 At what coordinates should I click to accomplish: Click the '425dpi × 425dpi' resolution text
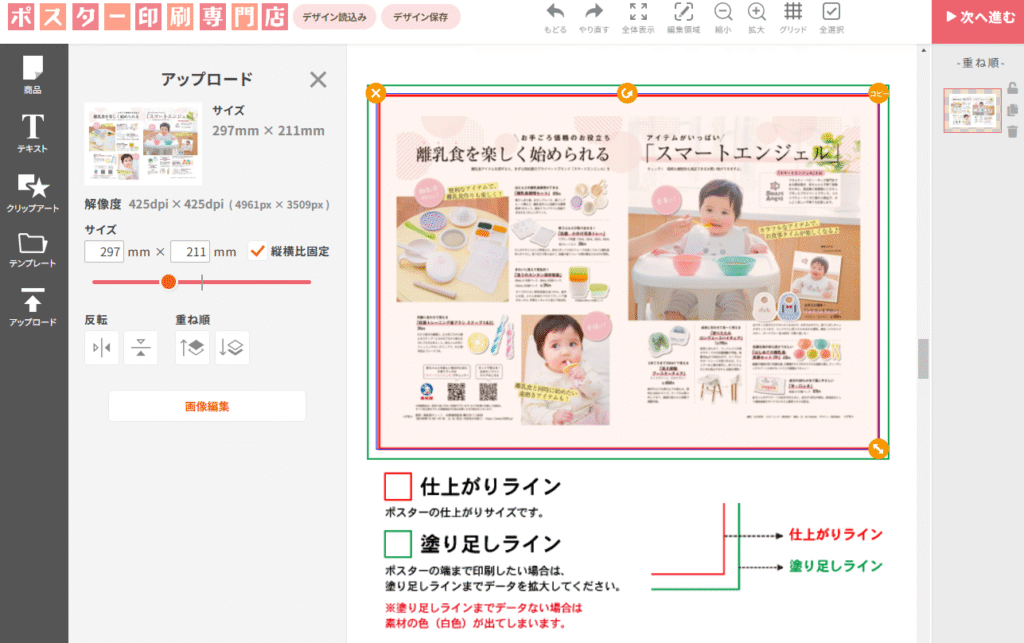[x=176, y=204]
